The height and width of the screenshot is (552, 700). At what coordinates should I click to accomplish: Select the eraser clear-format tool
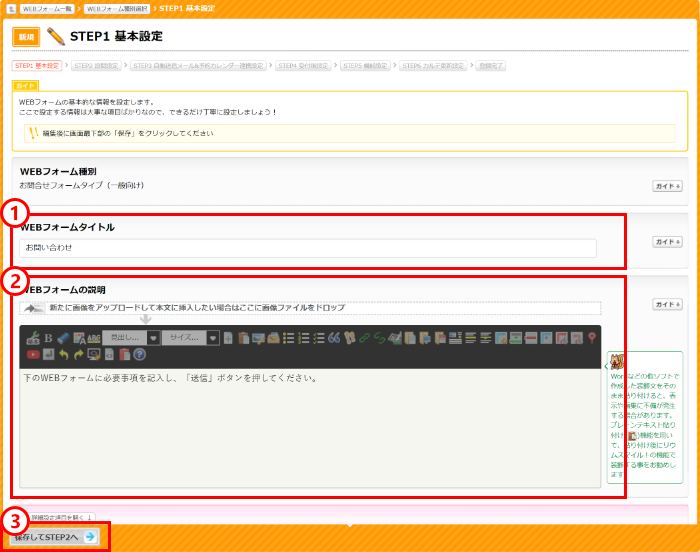point(63,338)
